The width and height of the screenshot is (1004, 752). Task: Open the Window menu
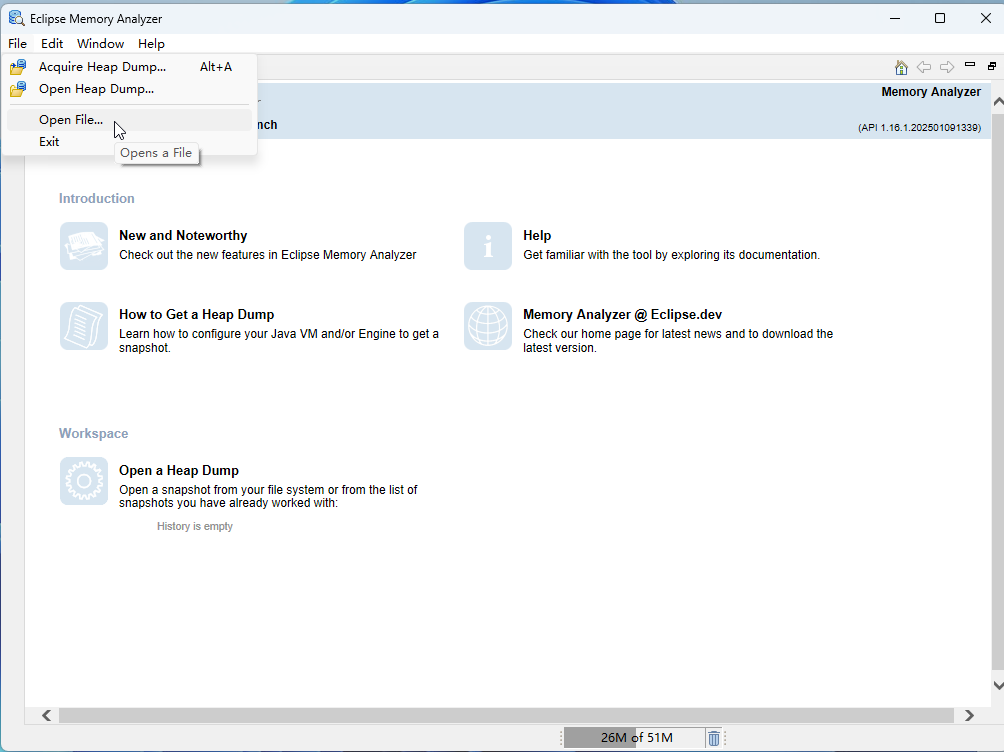(101, 44)
